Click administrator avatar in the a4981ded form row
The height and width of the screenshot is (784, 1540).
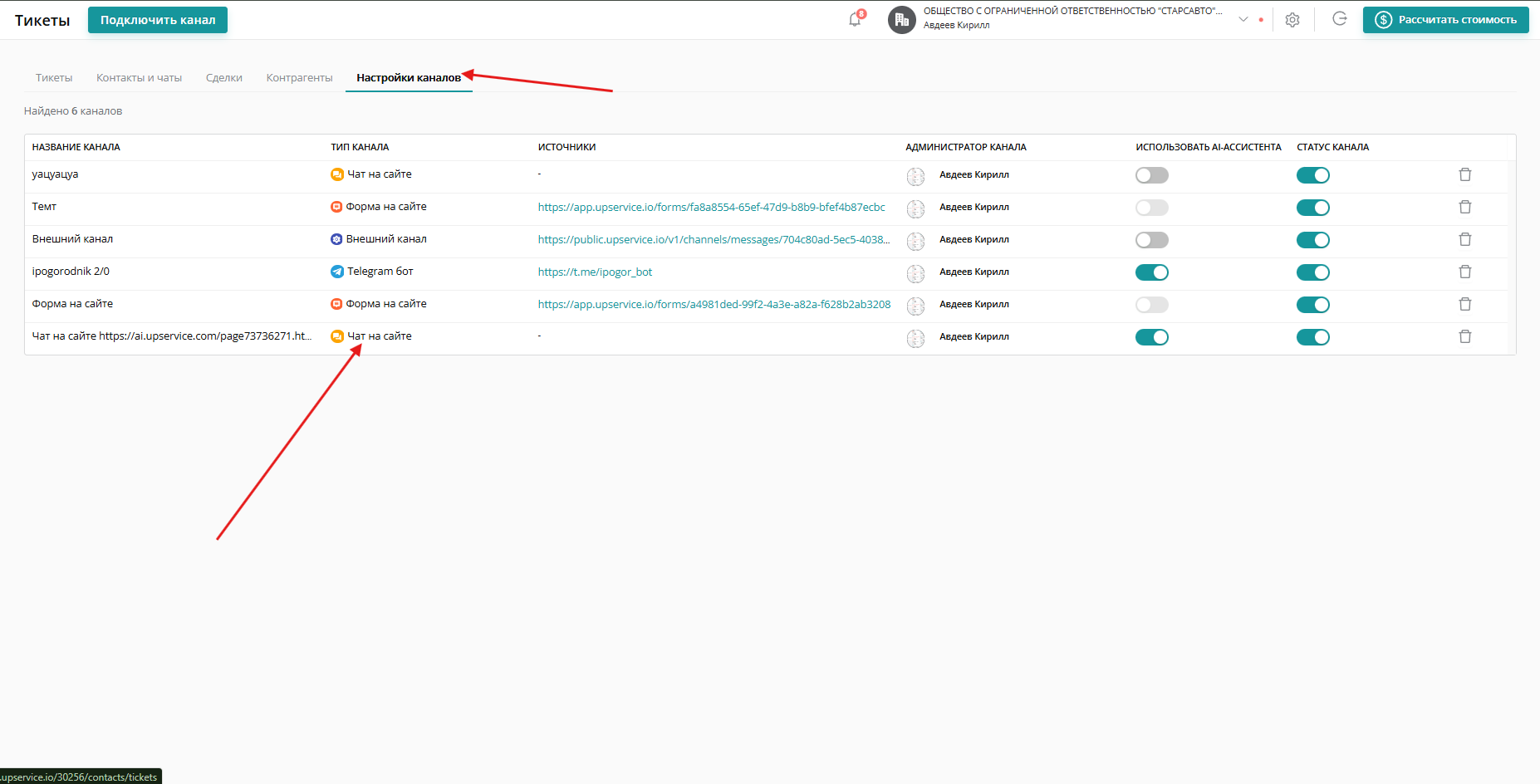915,306
